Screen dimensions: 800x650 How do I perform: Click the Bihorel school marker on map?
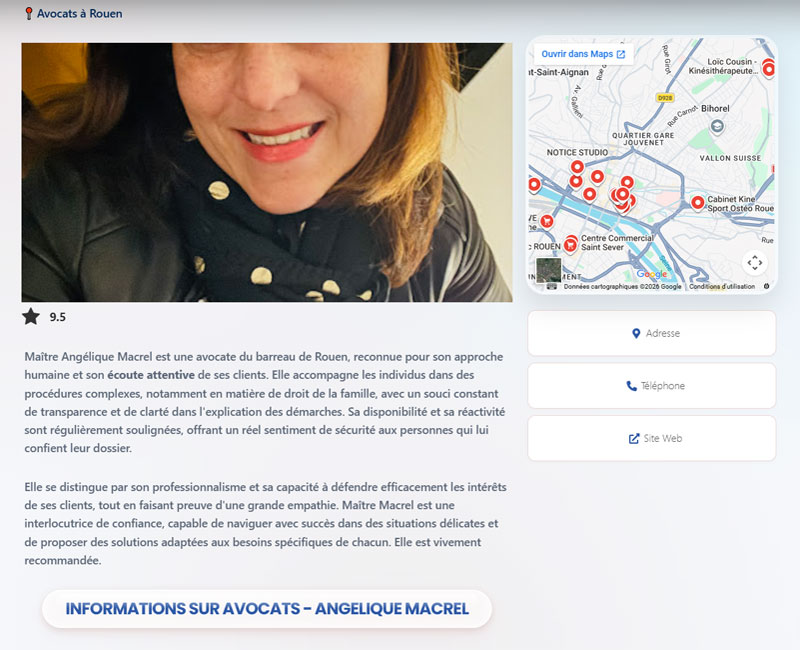tap(716, 126)
